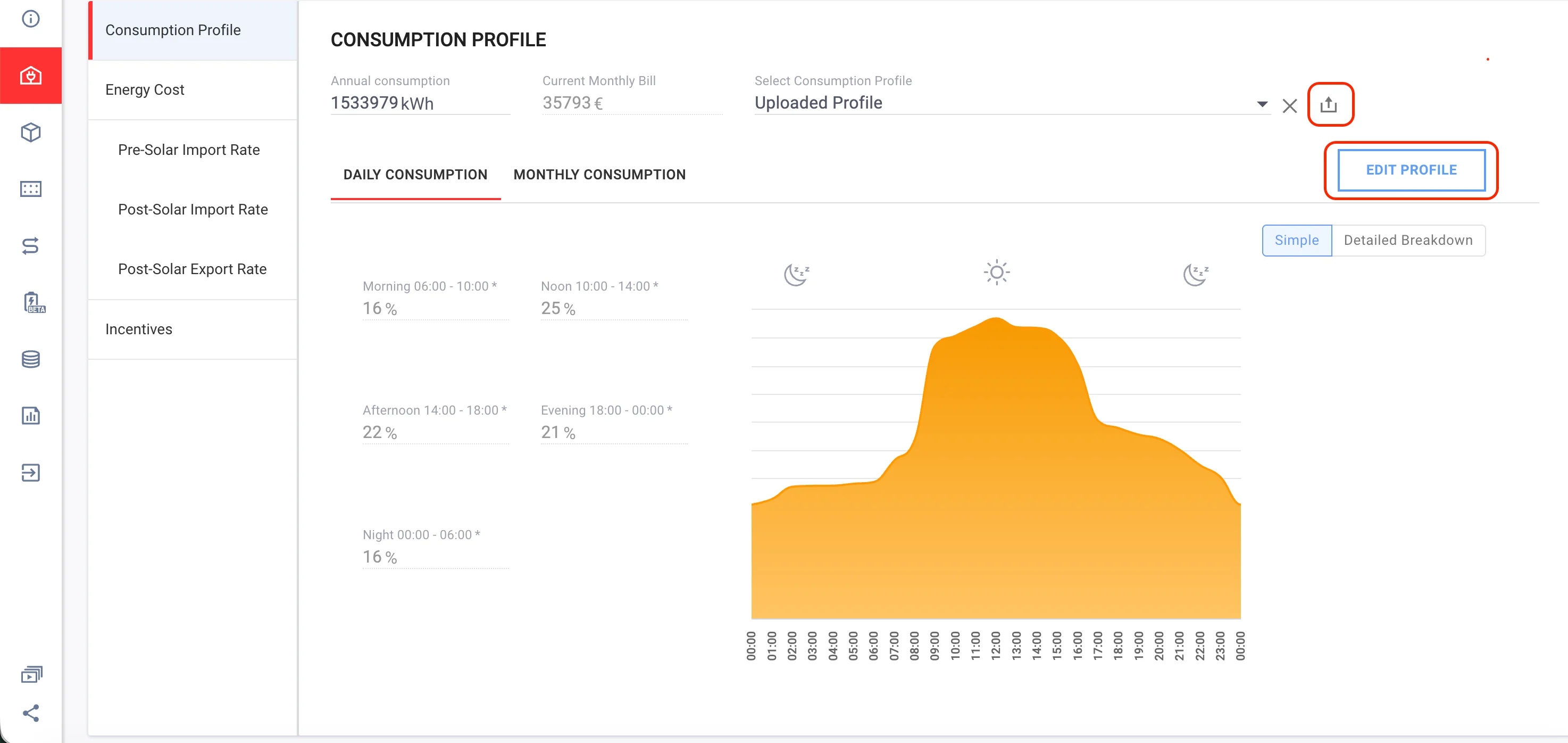This screenshot has height=743, width=1568.
Task: Select the consumption (house plug) sidebar icon
Action: 30,76
